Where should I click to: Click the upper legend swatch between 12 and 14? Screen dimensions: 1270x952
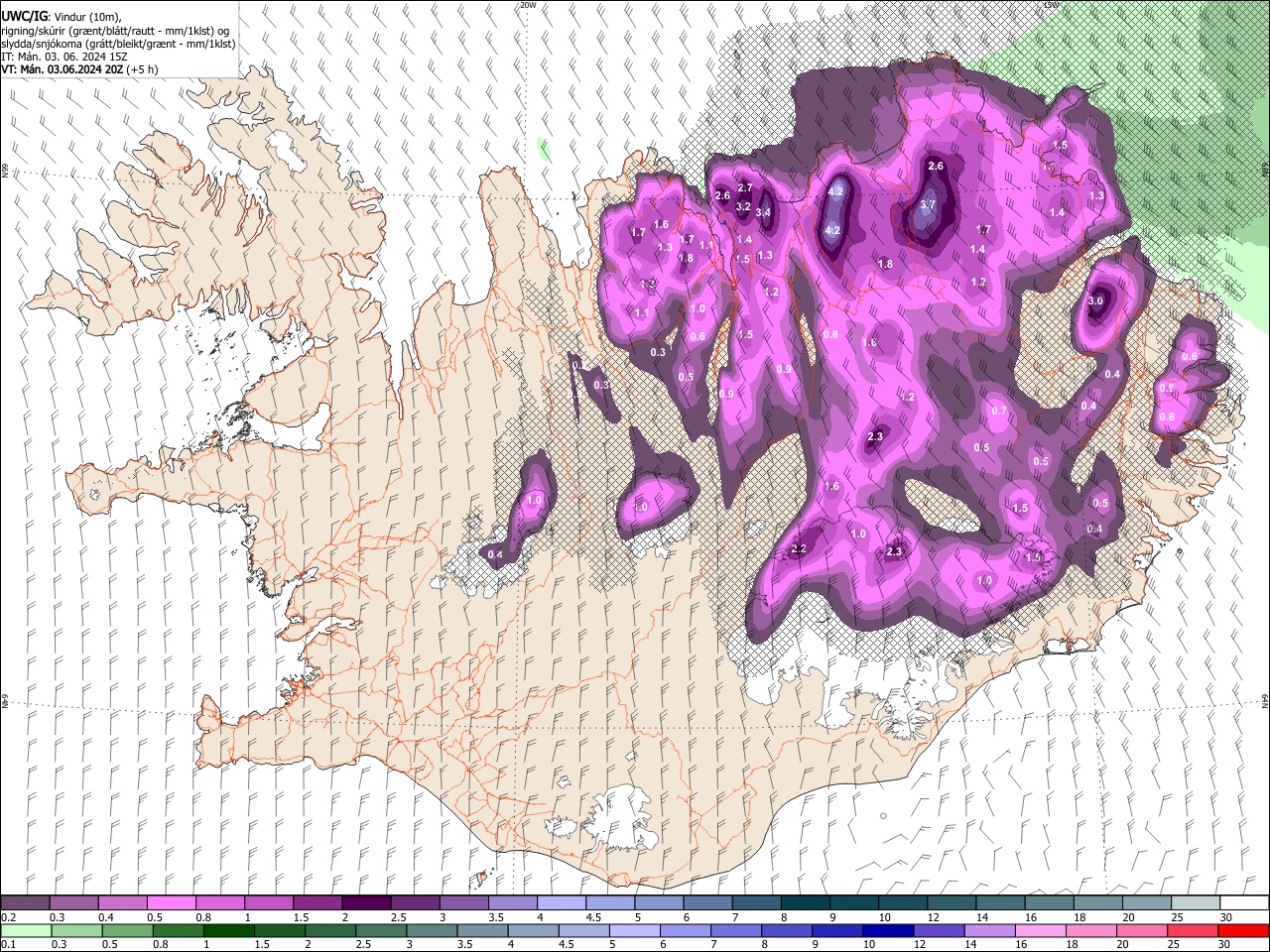click(952, 902)
